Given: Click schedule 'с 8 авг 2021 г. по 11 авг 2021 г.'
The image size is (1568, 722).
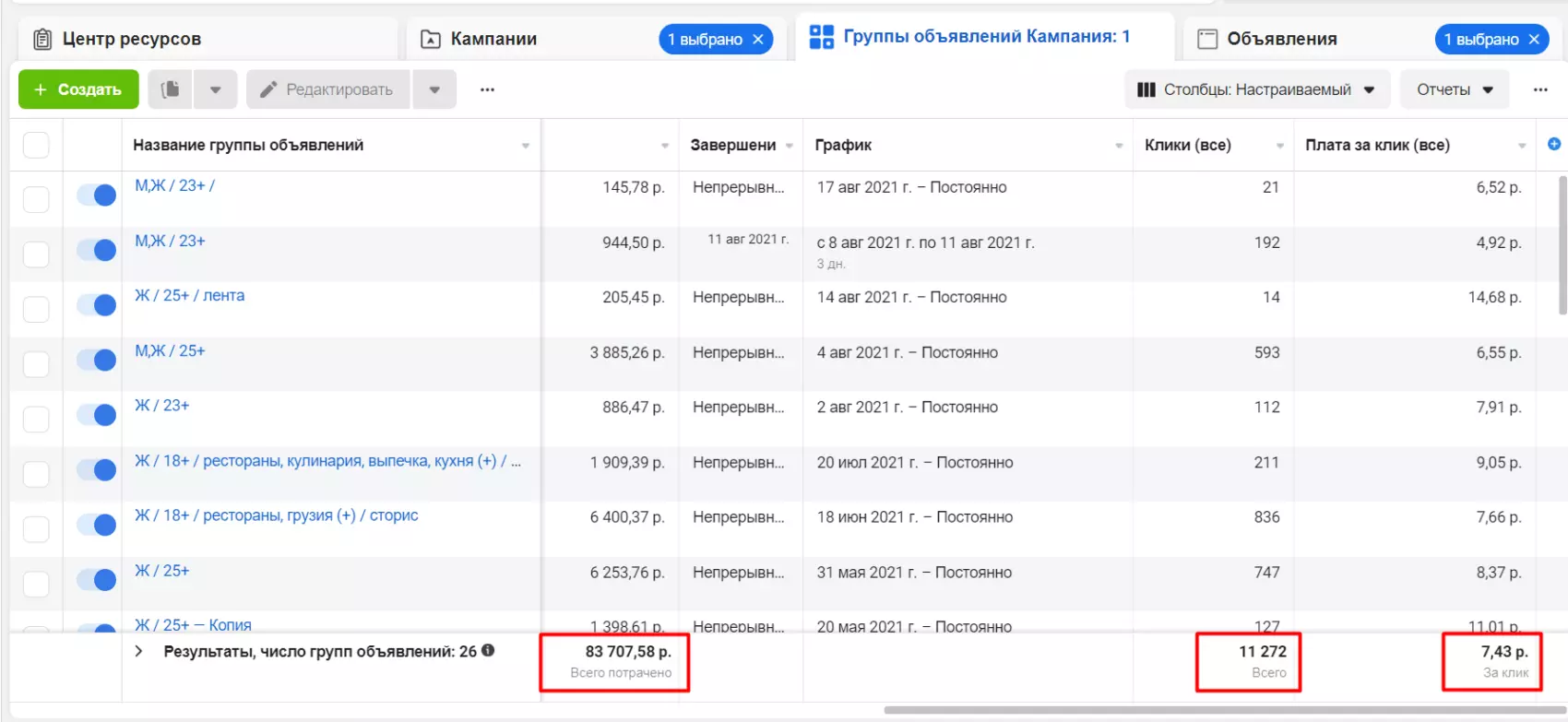Looking at the screenshot, I should coord(925,243).
